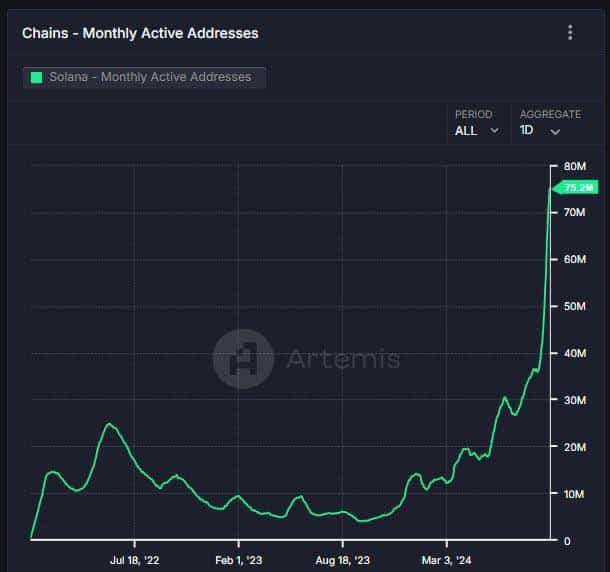Select the chart title Chains - Monthly Active Addresses

pos(140,33)
